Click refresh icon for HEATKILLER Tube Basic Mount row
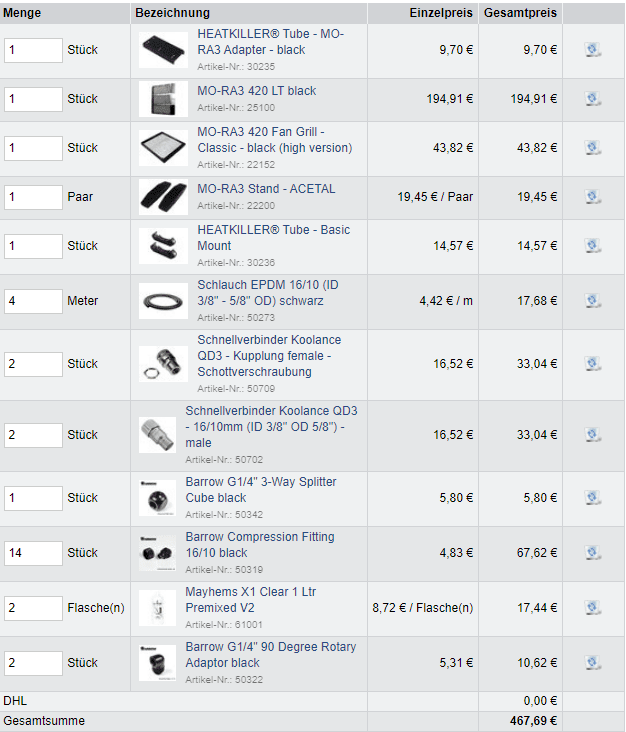Screen dimensions: 626x732 point(593,246)
